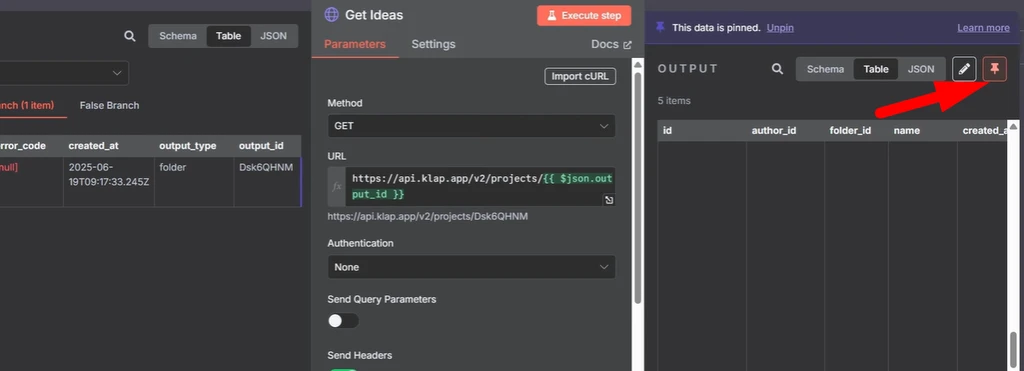Select the False Branch tab

pyautogui.click(x=109, y=105)
